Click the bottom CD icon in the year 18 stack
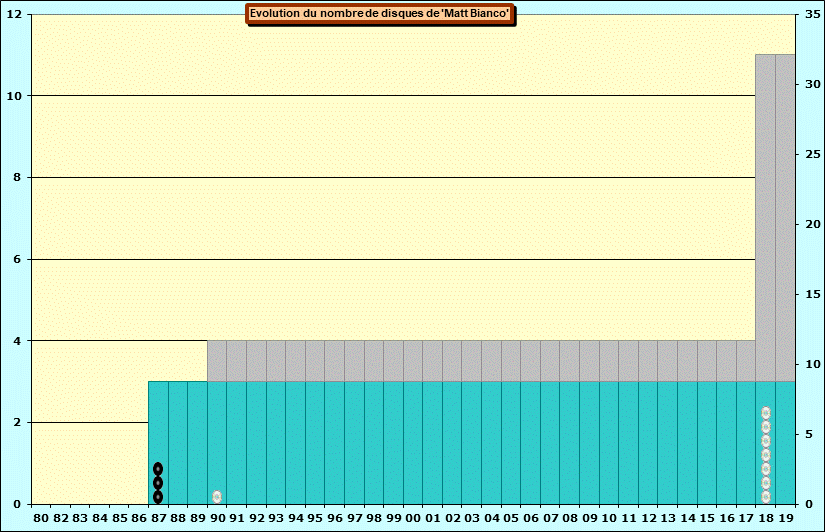The width and height of the screenshot is (825, 532). 766,497
